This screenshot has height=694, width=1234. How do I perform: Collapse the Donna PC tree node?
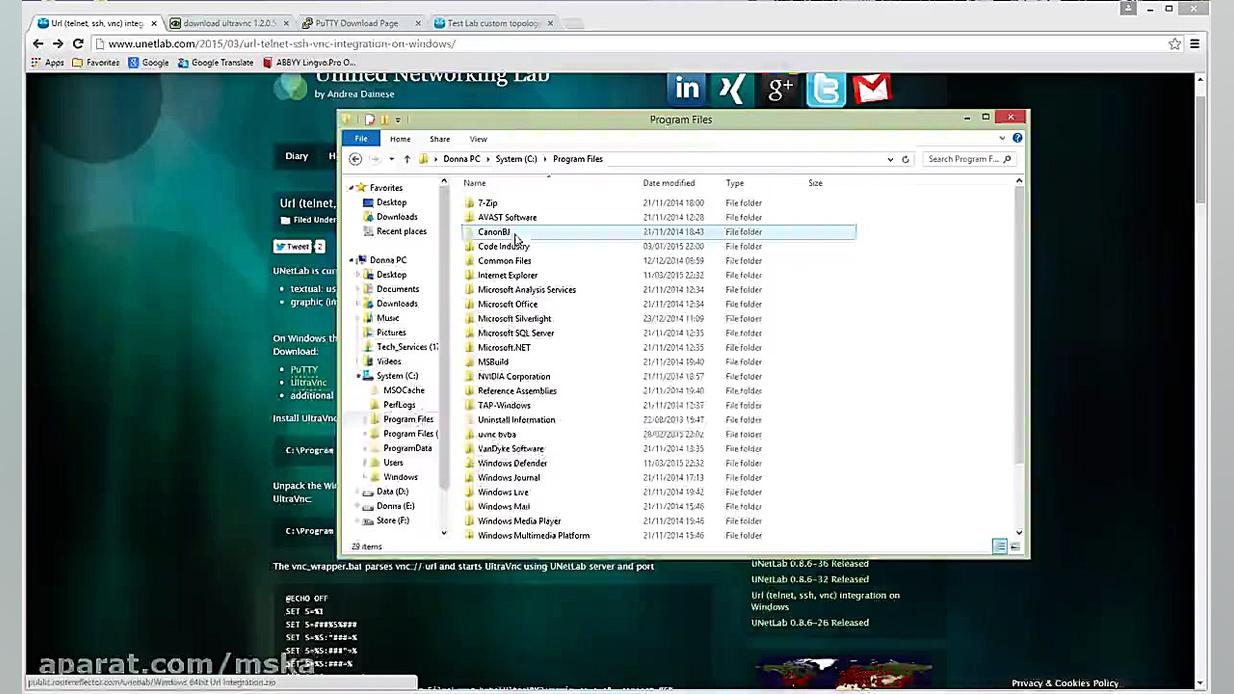(351, 260)
